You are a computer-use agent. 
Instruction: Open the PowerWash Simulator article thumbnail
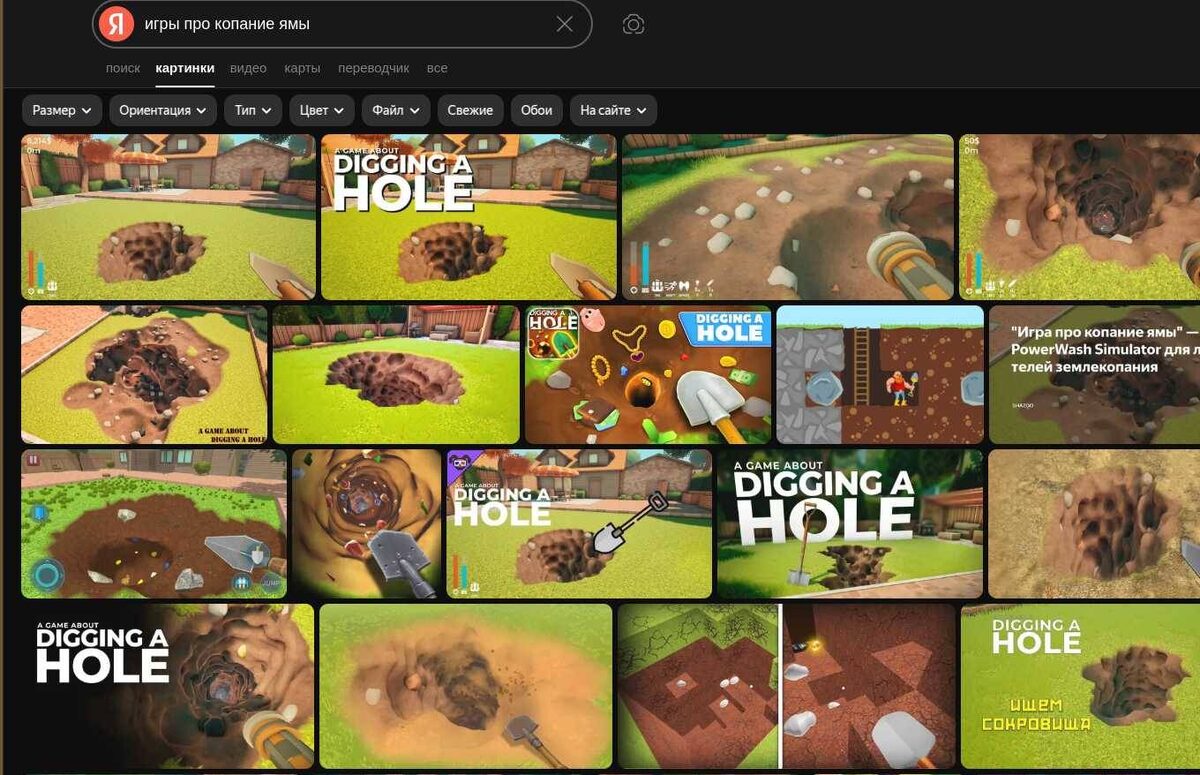pos(1094,375)
